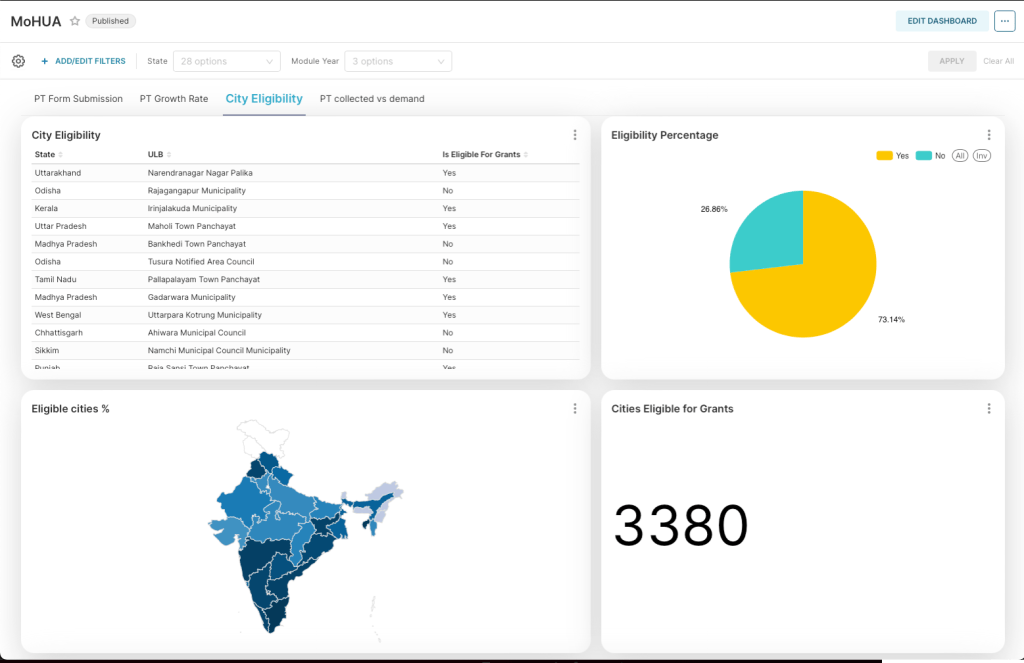Switch to PT collected vs demand tab
The height and width of the screenshot is (663, 1024).
point(372,99)
